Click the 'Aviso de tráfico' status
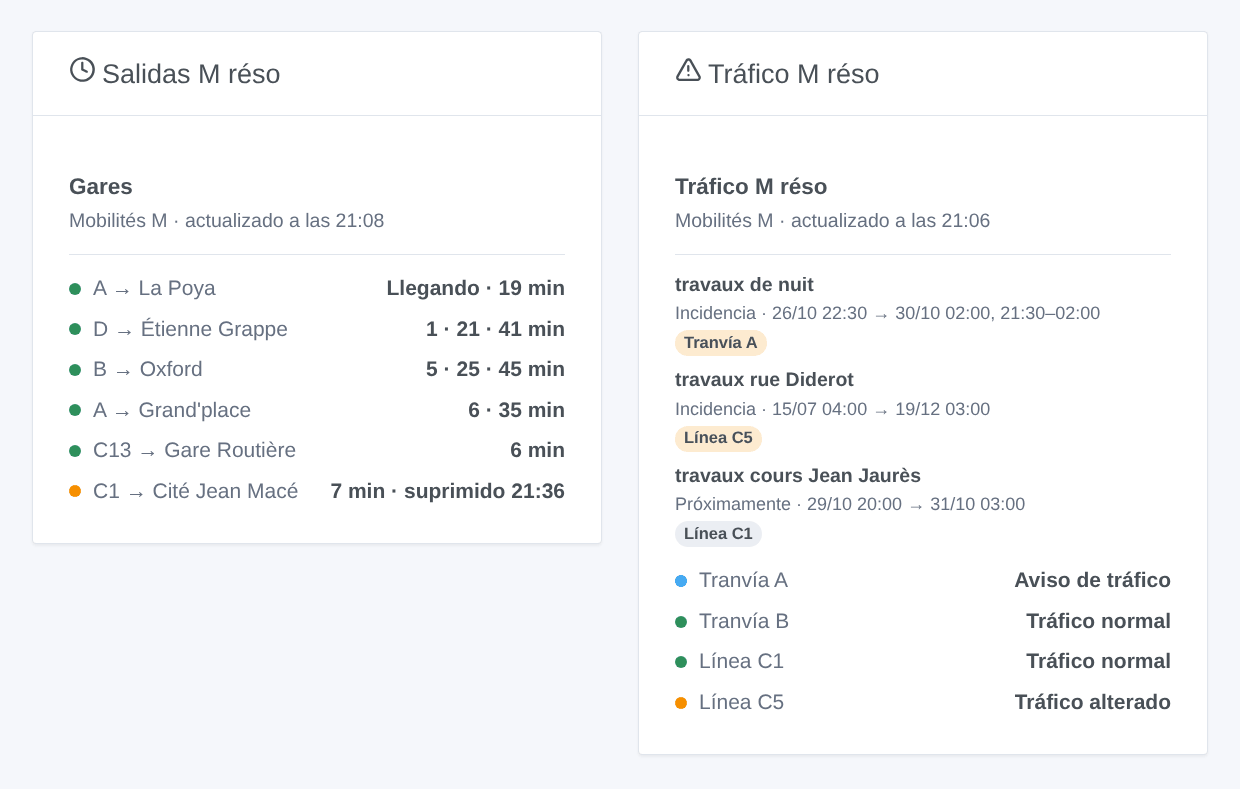 pyautogui.click(x=1092, y=581)
